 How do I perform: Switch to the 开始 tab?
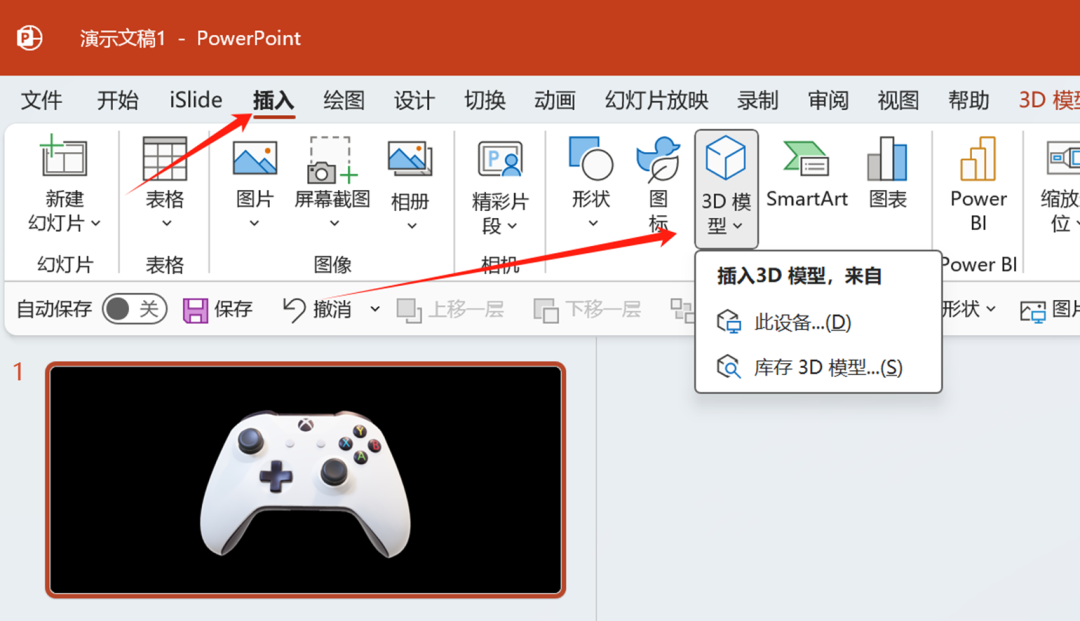[x=118, y=101]
